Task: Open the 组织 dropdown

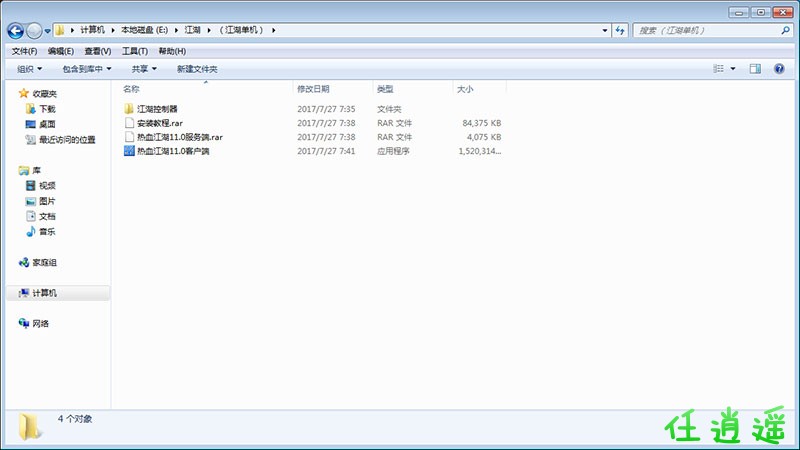Action: coord(30,69)
